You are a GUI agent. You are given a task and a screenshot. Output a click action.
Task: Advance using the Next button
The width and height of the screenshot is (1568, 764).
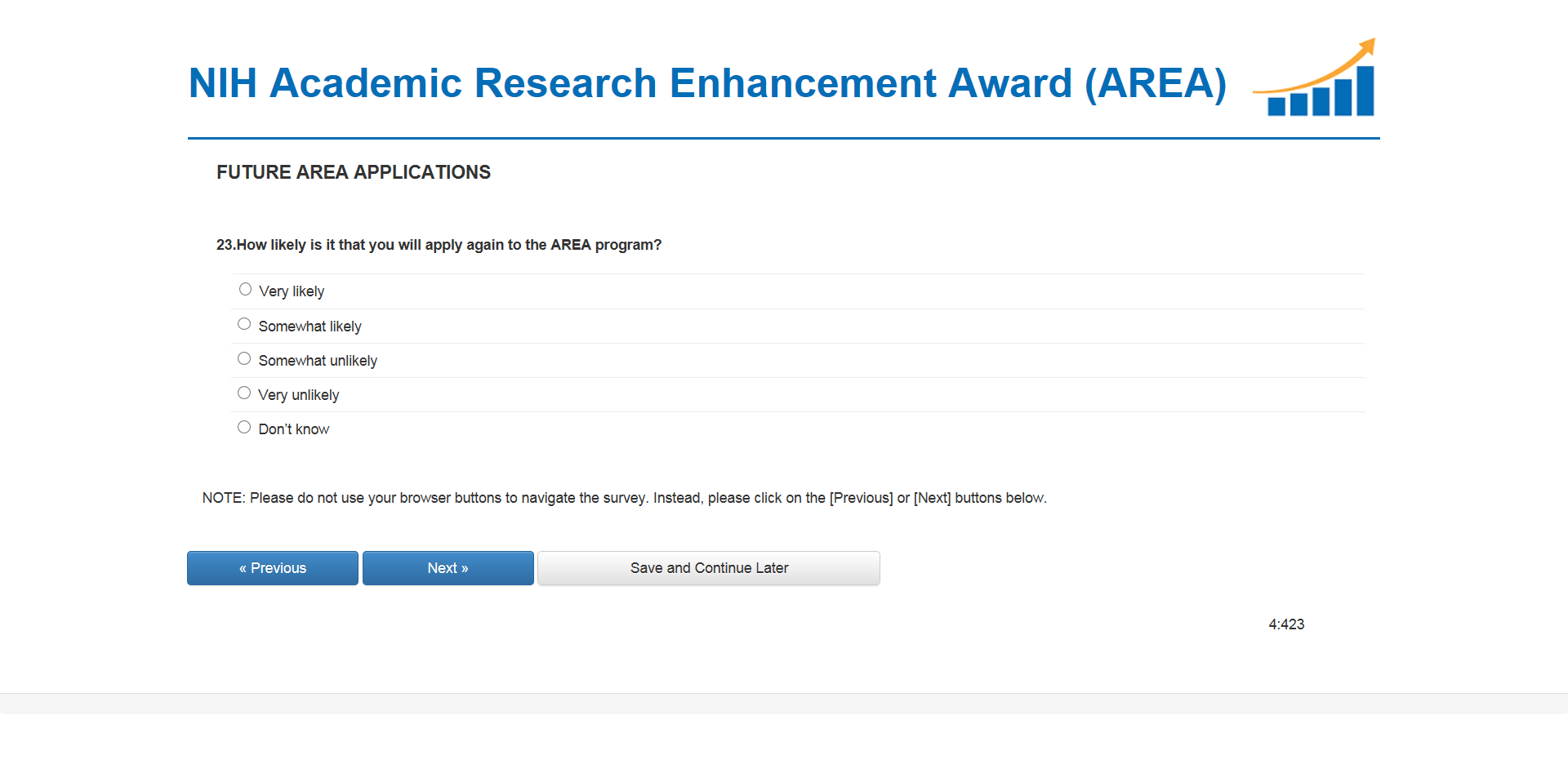pyautogui.click(x=448, y=568)
